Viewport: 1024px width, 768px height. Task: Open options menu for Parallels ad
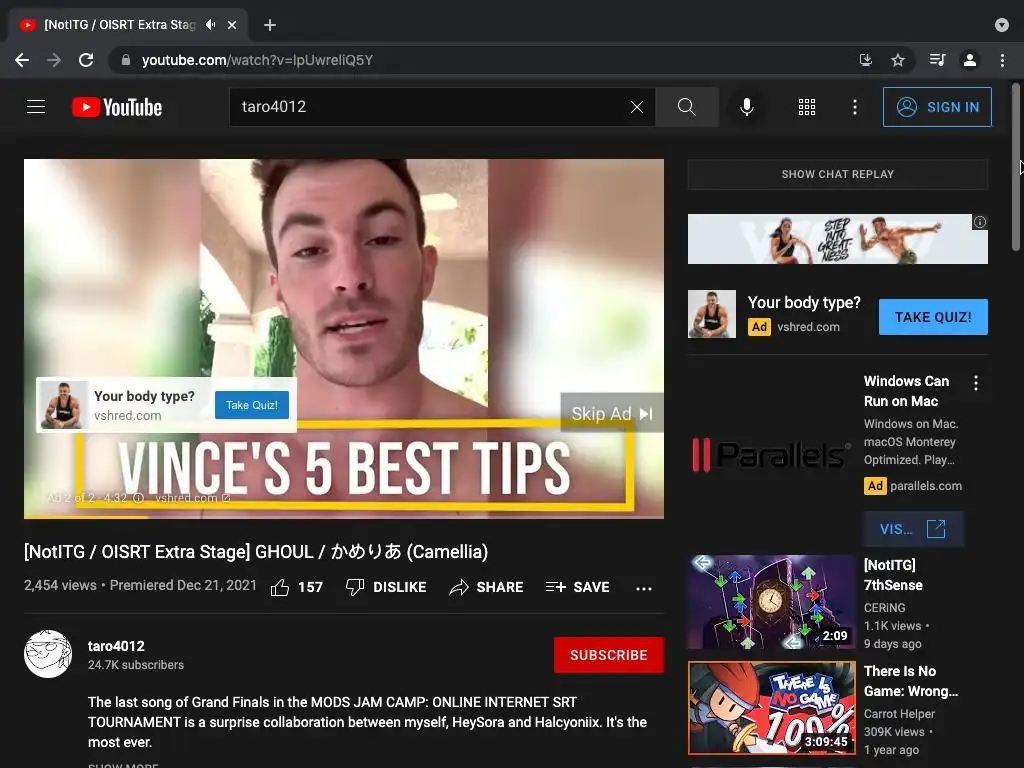pos(976,383)
